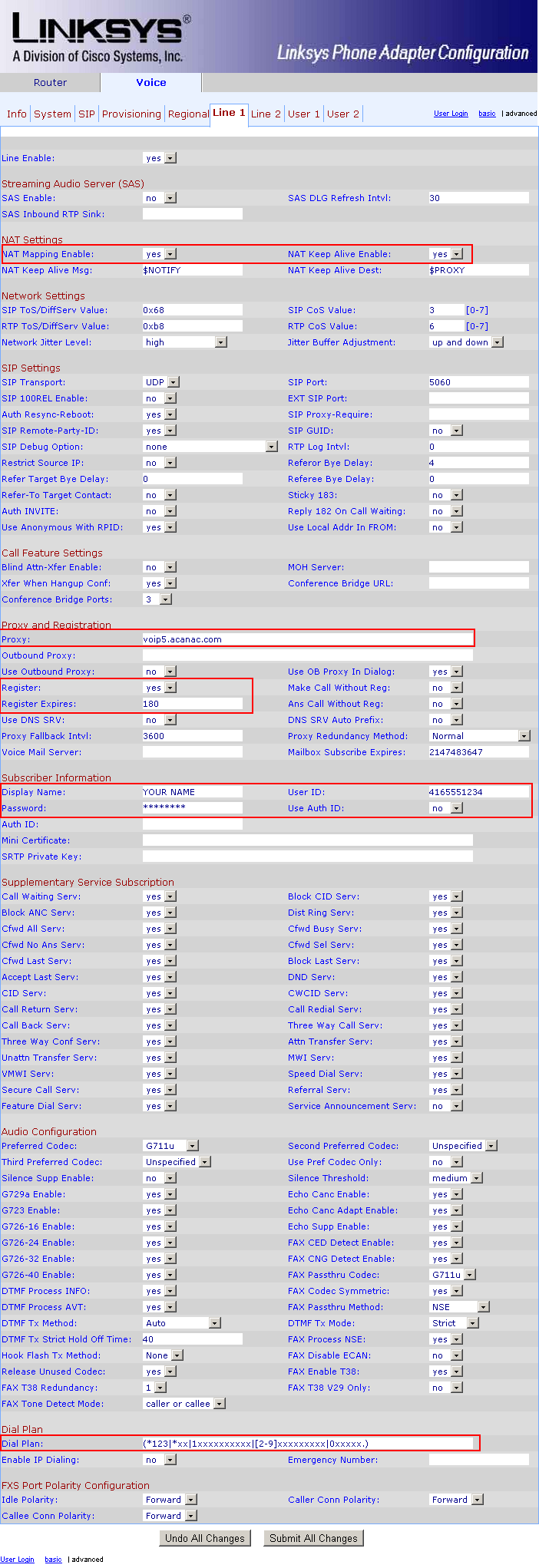Open the Idle Polarity dropdown
The image size is (539, 1568).
pos(170,1500)
